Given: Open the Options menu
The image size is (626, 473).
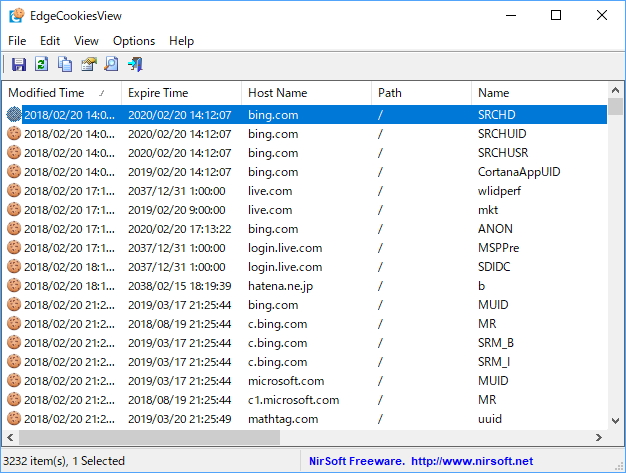Looking at the screenshot, I should (134, 41).
